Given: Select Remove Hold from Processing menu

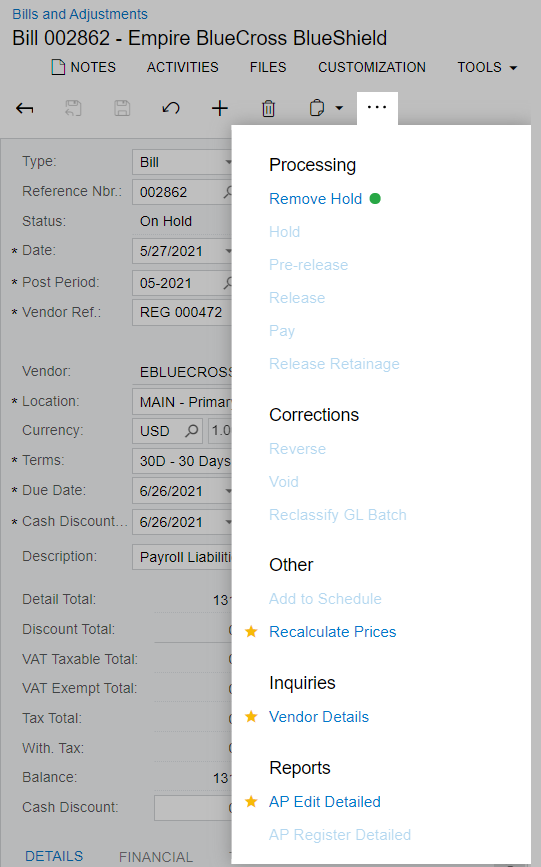Looking at the screenshot, I should [x=315, y=199].
